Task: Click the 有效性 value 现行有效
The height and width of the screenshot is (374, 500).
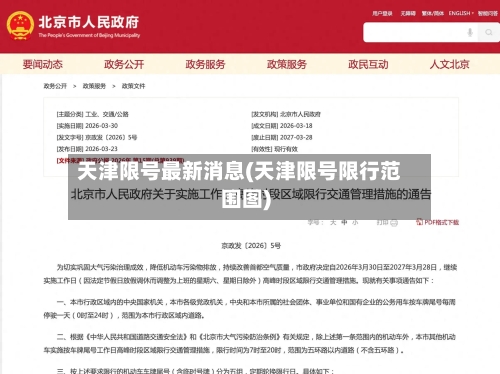Action: (x=286, y=149)
